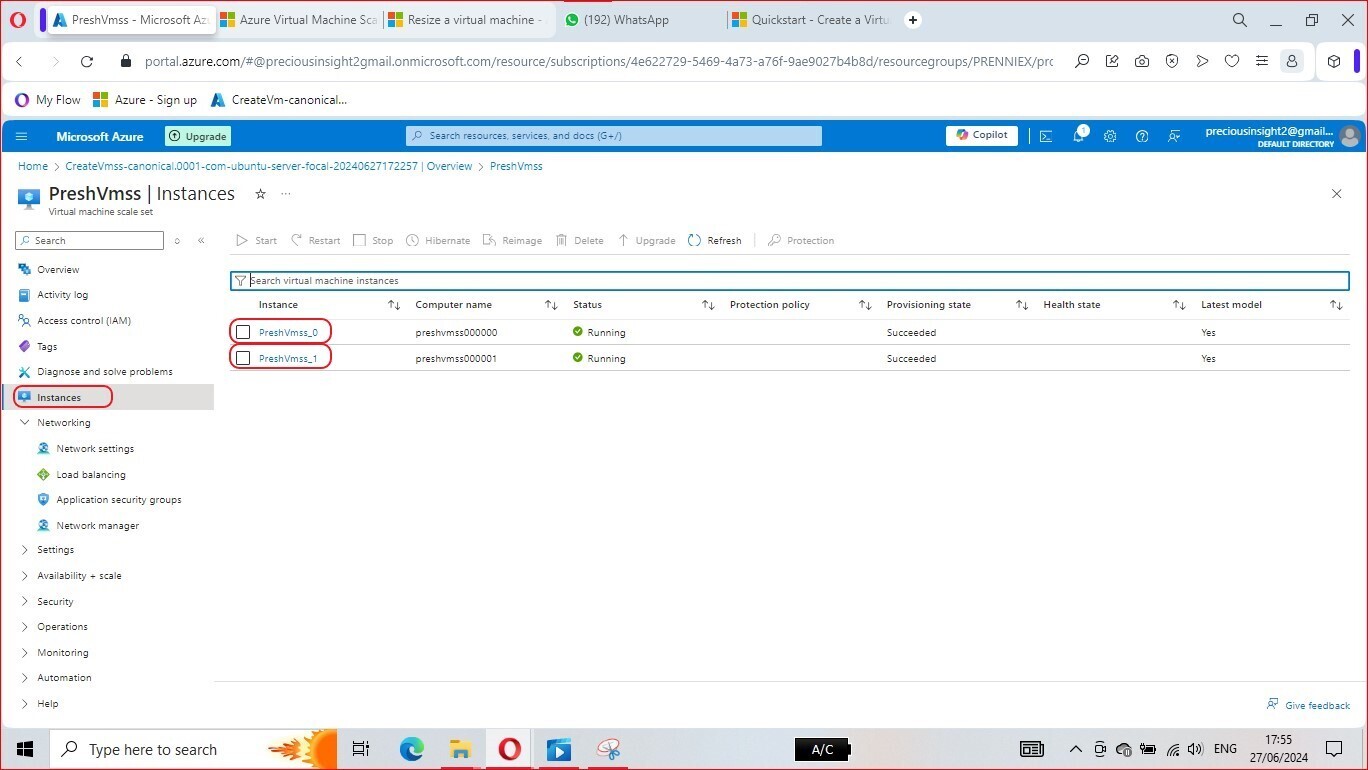Click the green Upgrade button in header
1368x770 pixels.
pos(198,136)
